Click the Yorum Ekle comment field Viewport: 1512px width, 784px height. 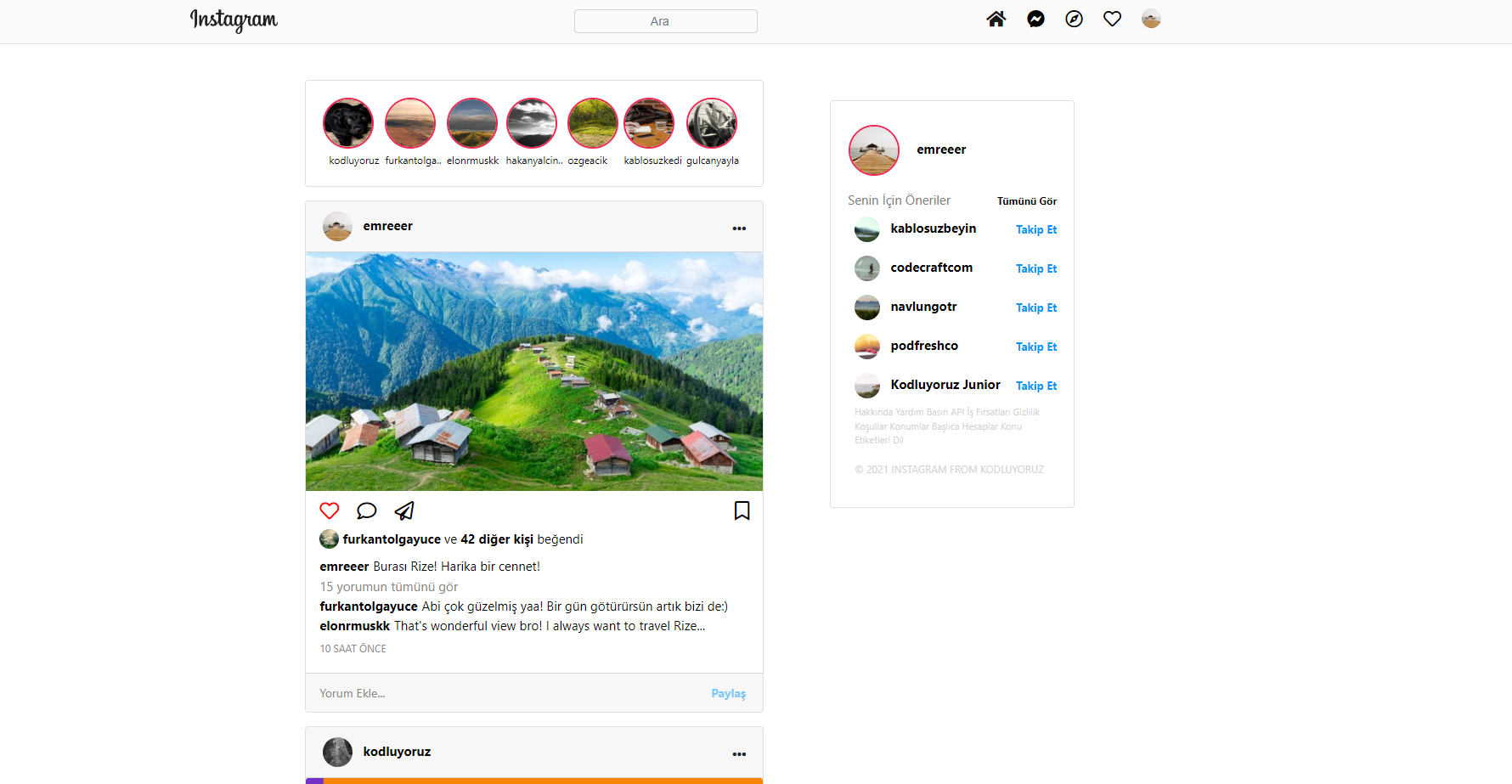point(425,693)
